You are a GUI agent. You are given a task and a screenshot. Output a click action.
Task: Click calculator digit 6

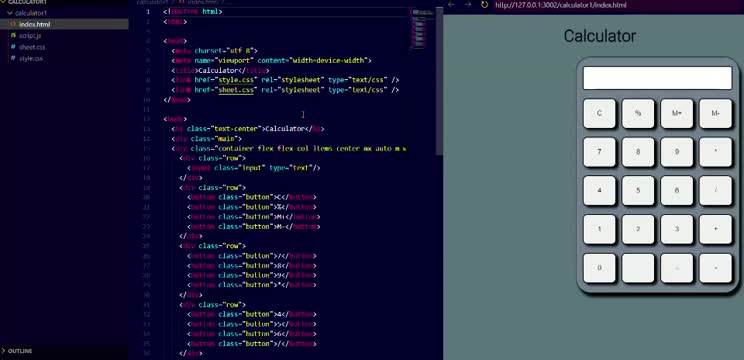tap(677, 191)
